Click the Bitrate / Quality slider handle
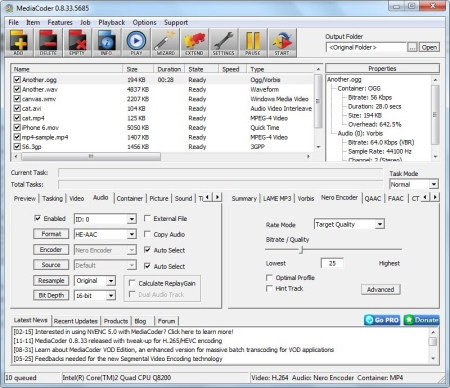The width and height of the screenshot is (450, 388). coord(301,249)
